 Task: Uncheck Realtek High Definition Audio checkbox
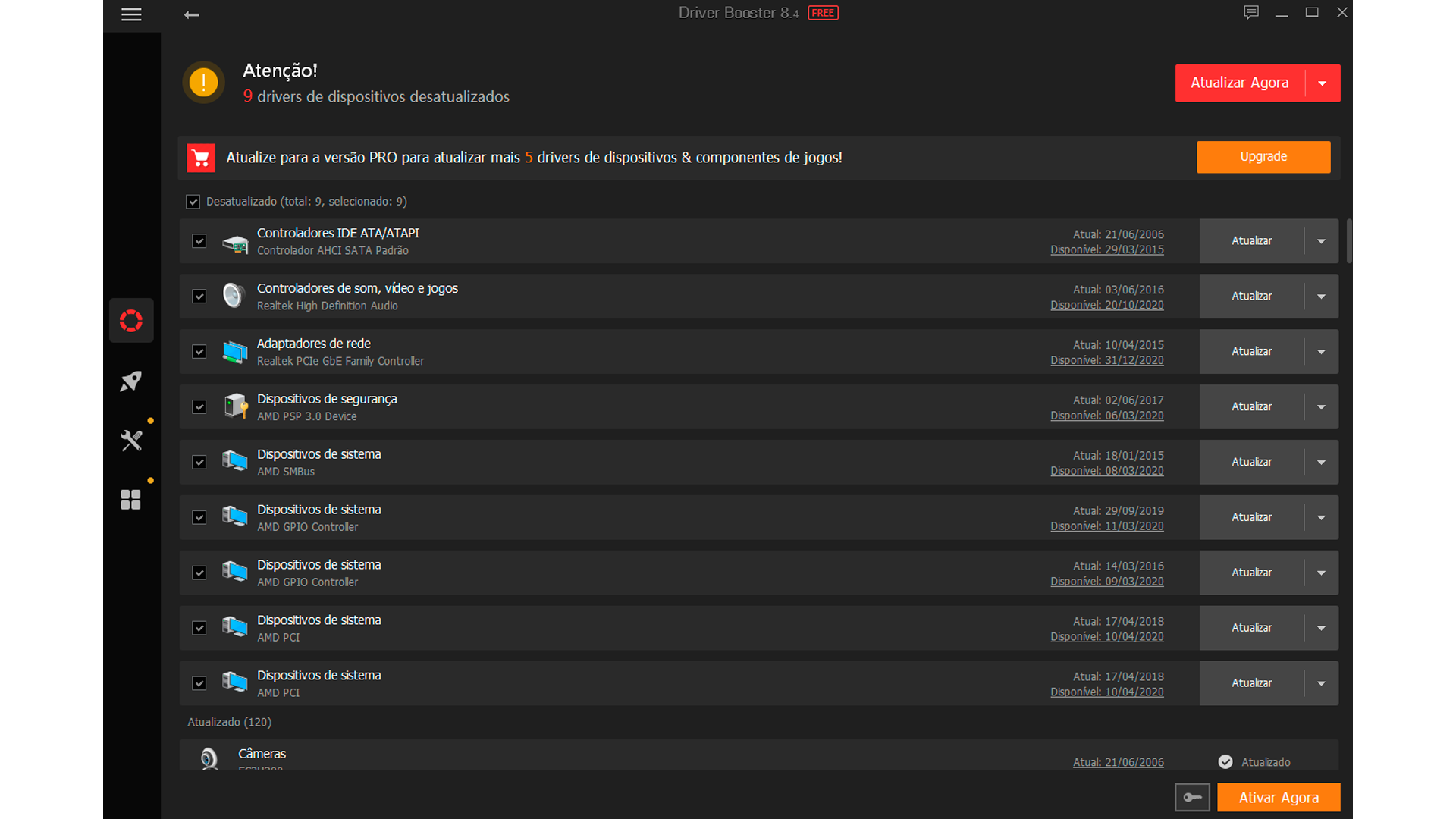199,297
